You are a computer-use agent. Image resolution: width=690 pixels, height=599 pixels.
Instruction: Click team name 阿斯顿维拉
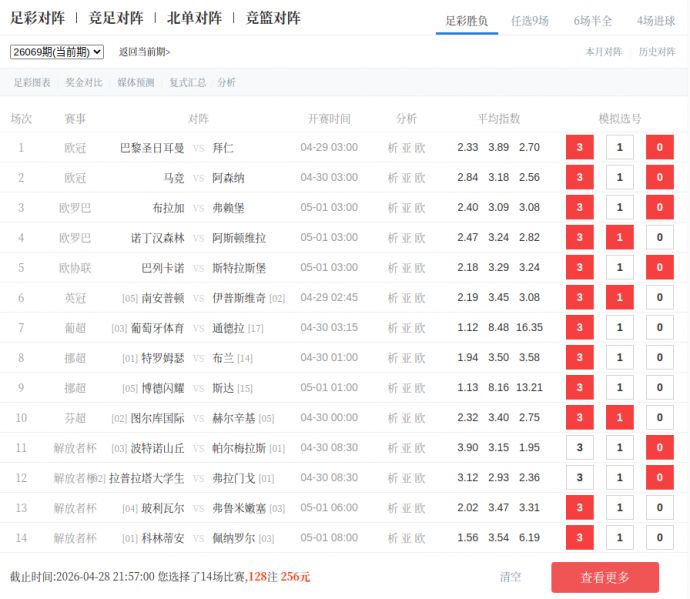coord(239,238)
